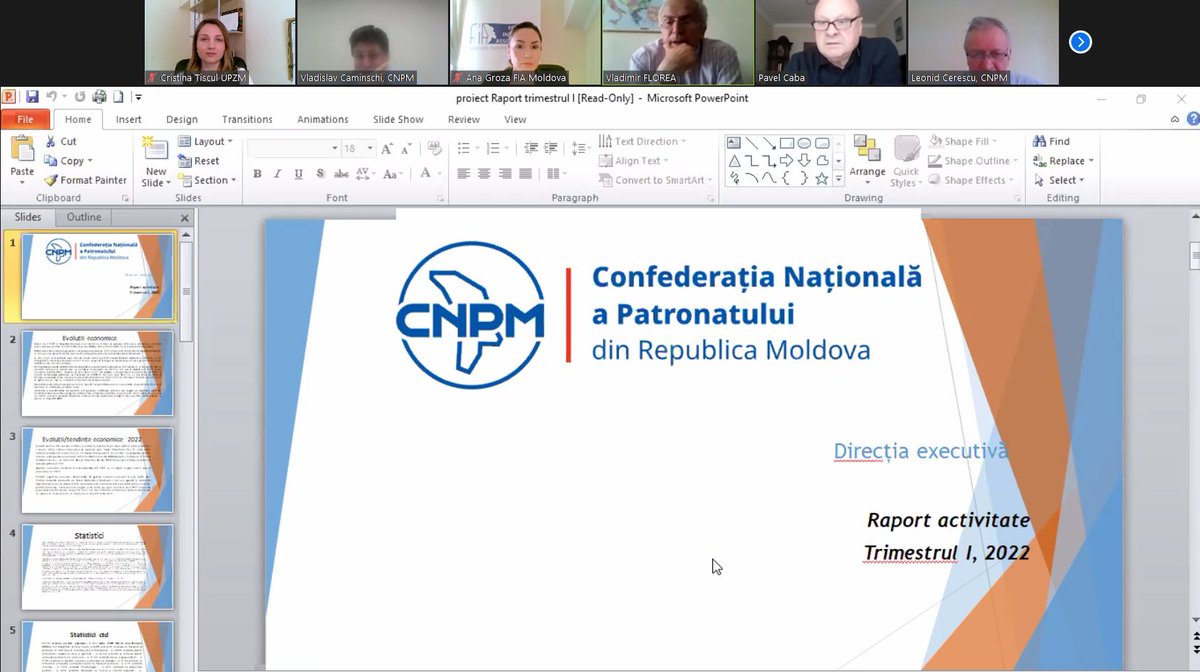The width and height of the screenshot is (1200, 672).
Task: Open the Section dropdown
Action: point(207,180)
